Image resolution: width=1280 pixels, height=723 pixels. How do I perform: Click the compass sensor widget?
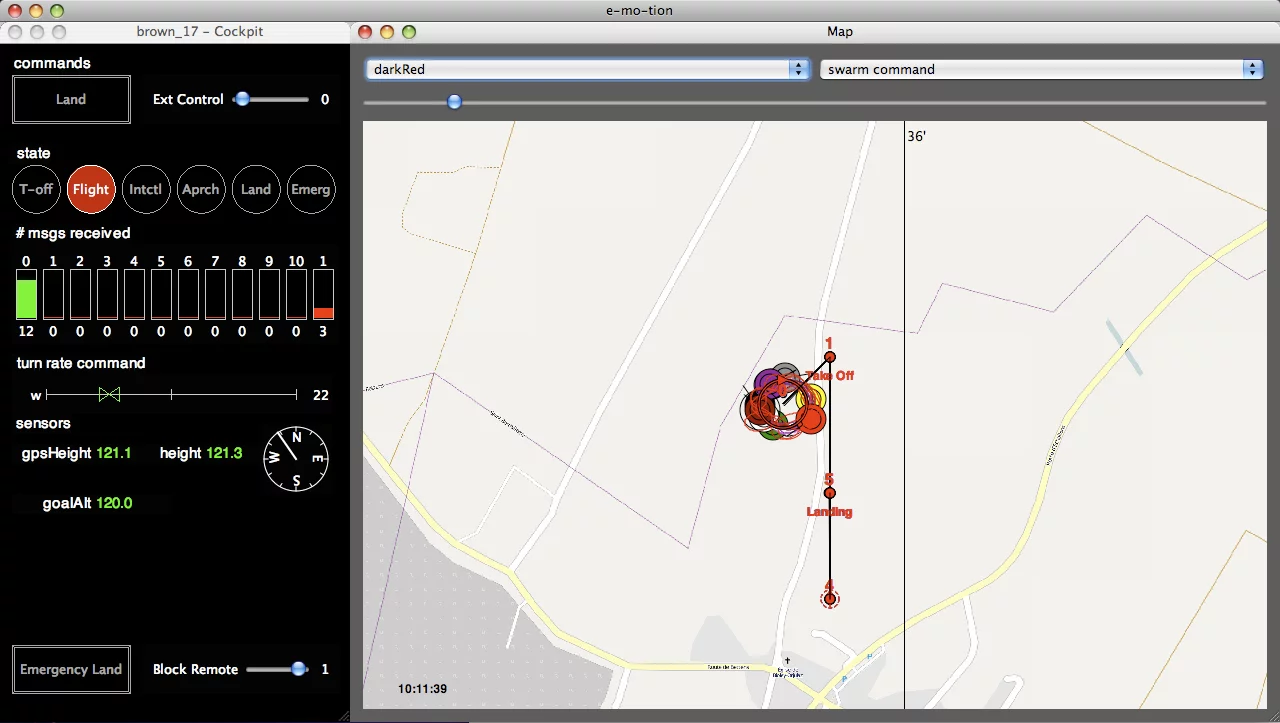tap(296, 459)
